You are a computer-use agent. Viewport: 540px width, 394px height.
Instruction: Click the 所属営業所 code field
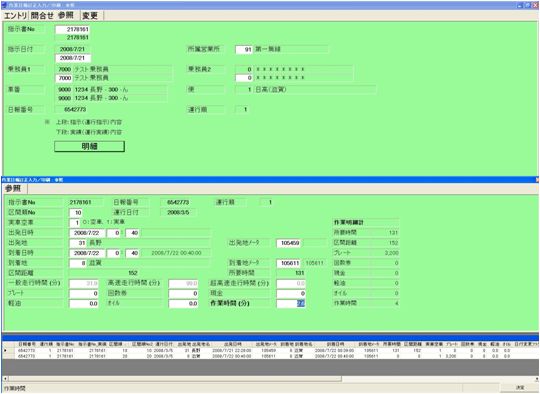244,50
